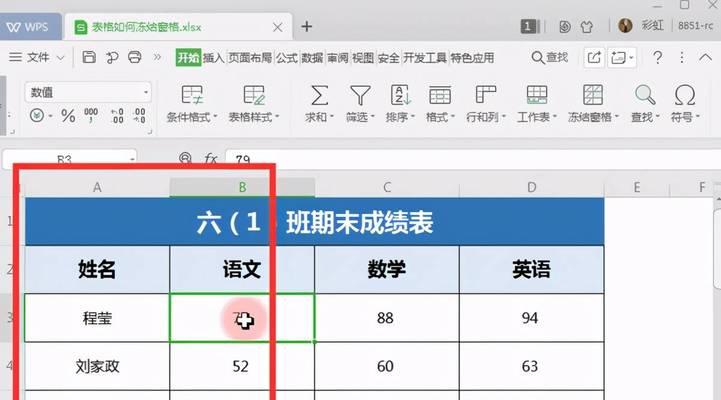Image resolution: width=721 pixels, height=400 pixels.
Task: Click cell with name 程莹
Action: coord(97,318)
